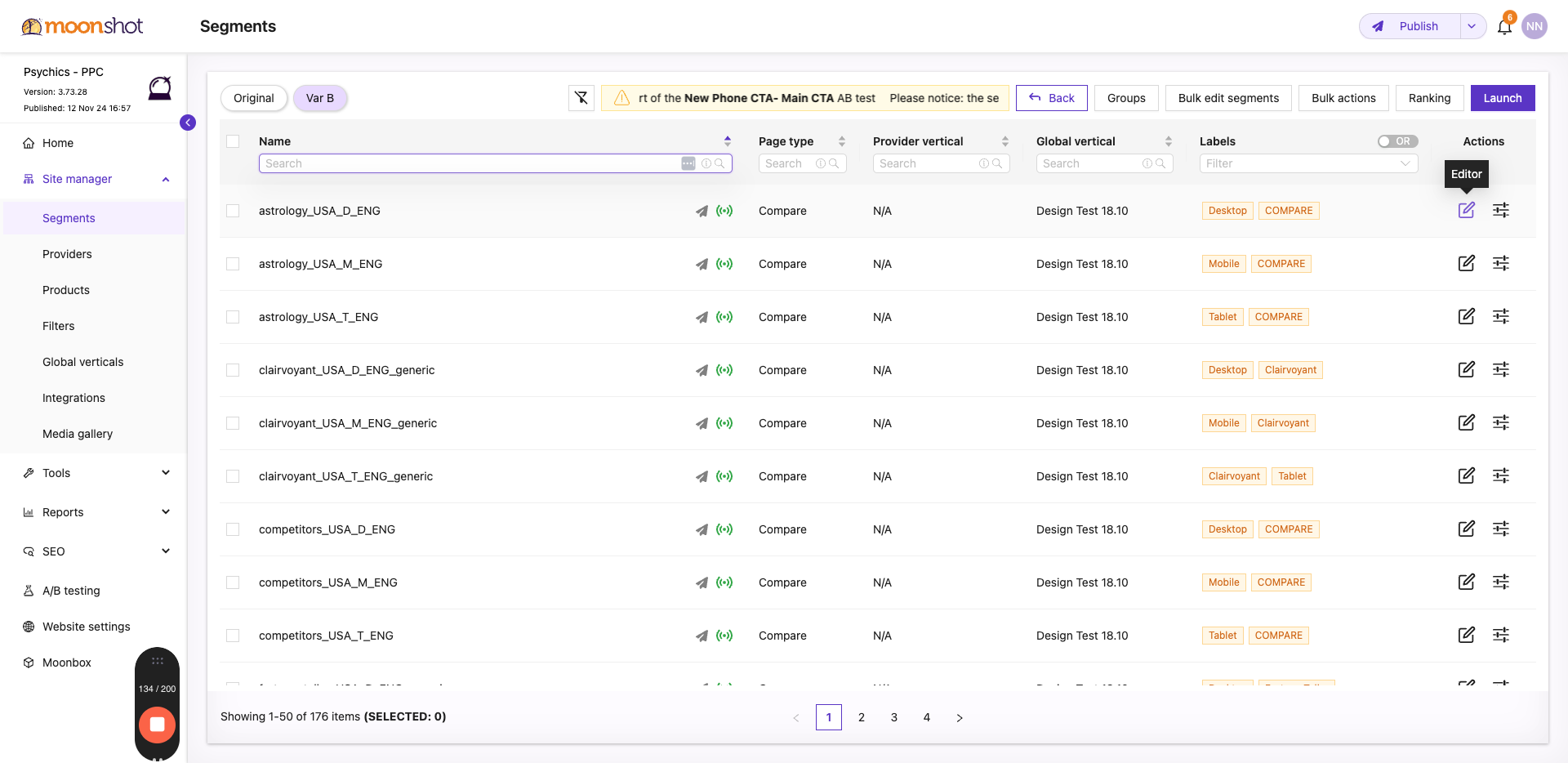Click publish plane icon for clairvoyant_USA_D_ENG_generic
The image size is (1568, 763).
click(702, 370)
